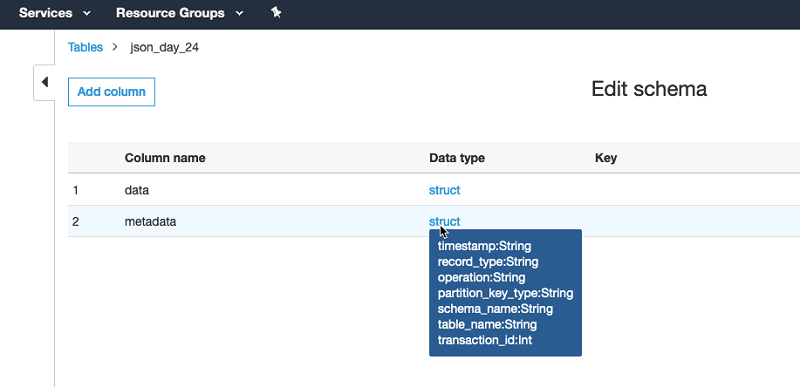
Task: Open the struct data type for metadata column
Action: coord(444,221)
